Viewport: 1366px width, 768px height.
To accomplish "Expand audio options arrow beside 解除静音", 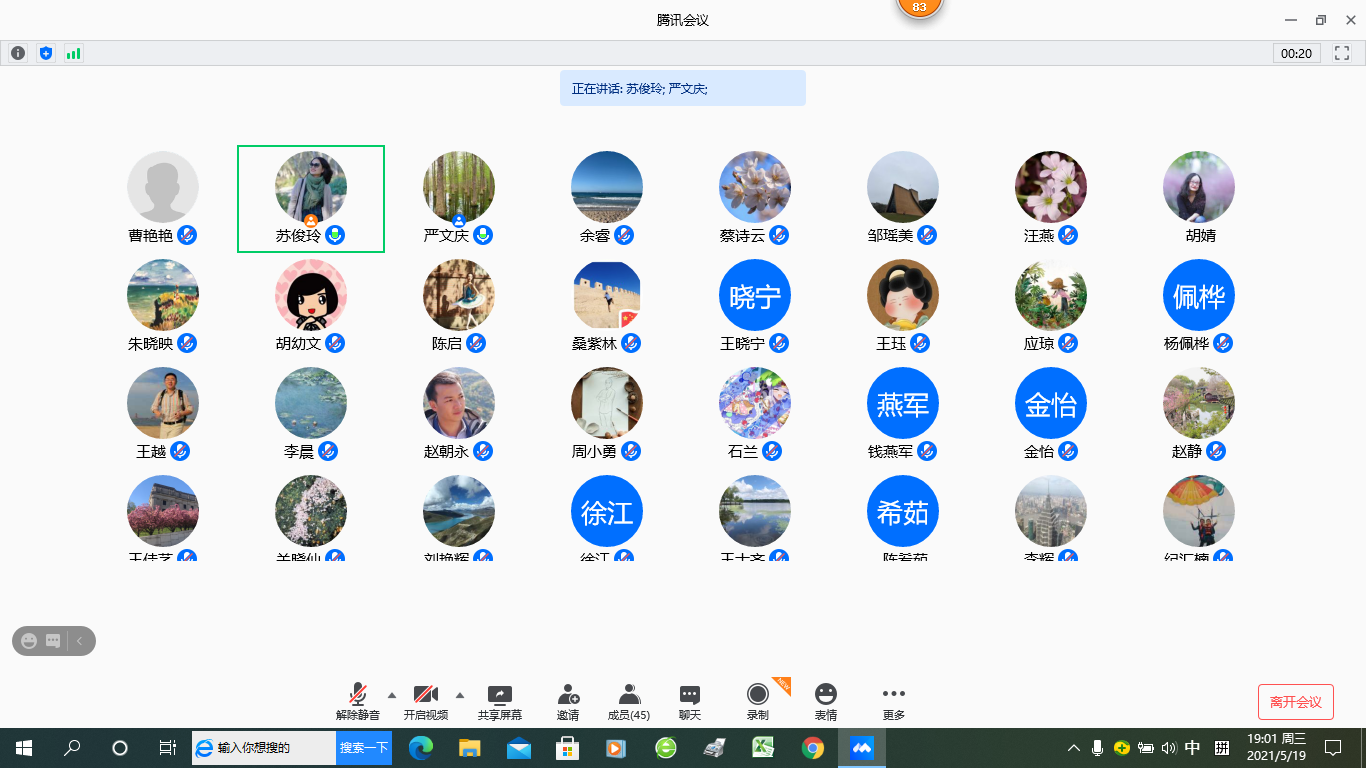I will (x=391, y=694).
